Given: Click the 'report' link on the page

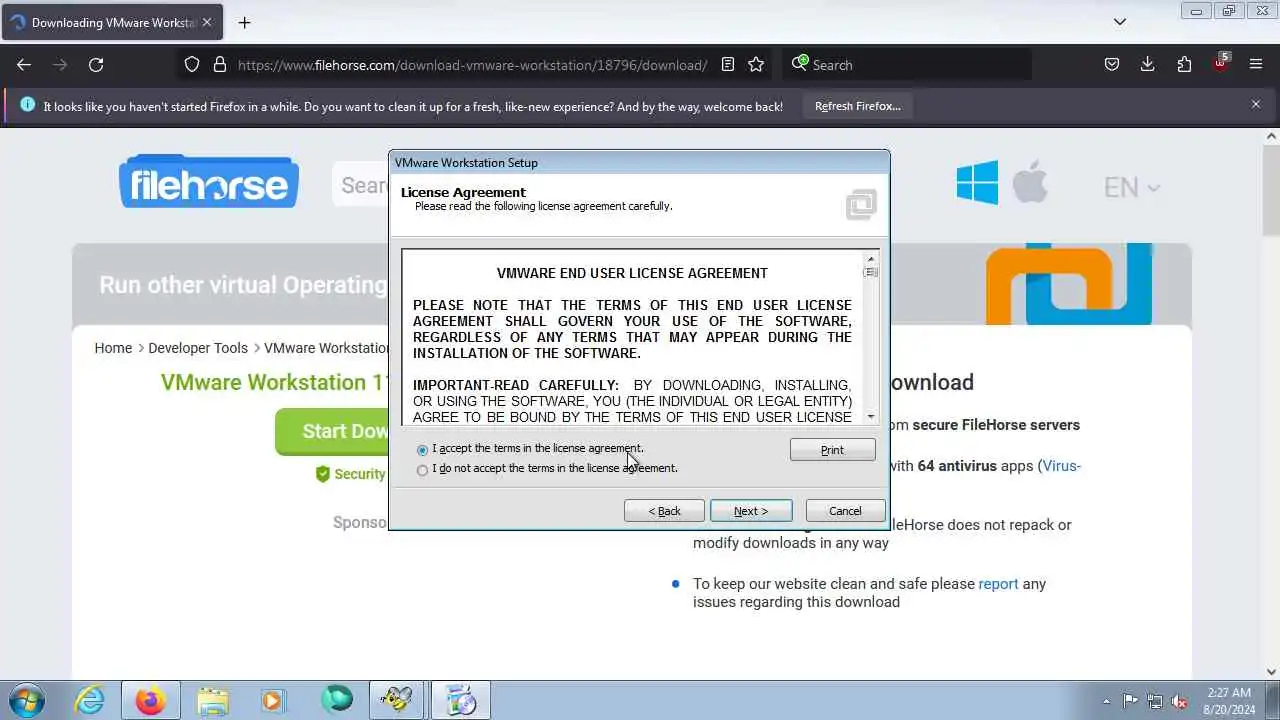Looking at the screenshot, I should coord(998,584).
